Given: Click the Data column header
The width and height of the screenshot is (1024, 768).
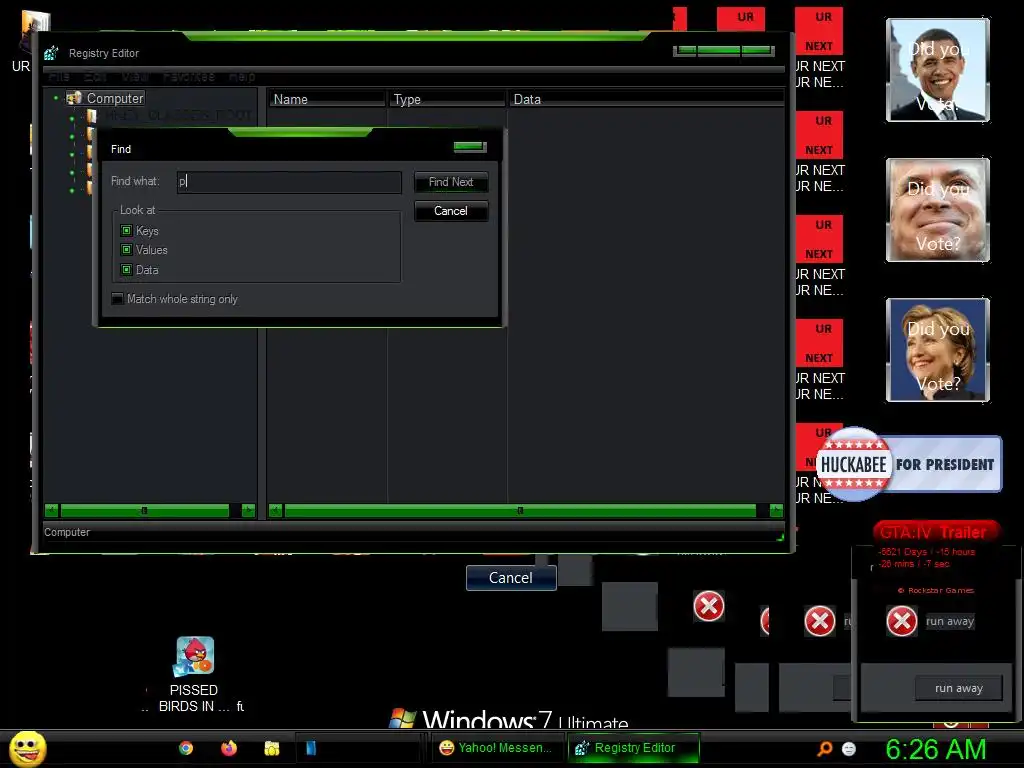Looking at the screenshot, I should coord(647,99).
